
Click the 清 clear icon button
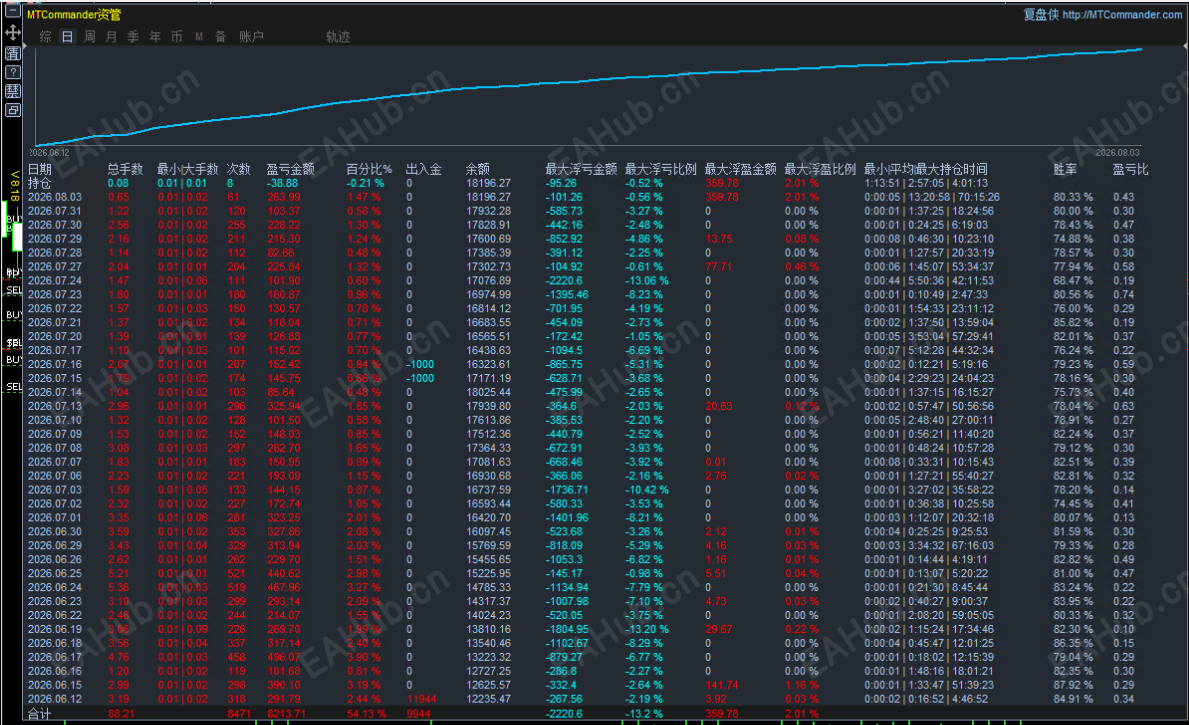pyautogui.click(x=13, y=53)
